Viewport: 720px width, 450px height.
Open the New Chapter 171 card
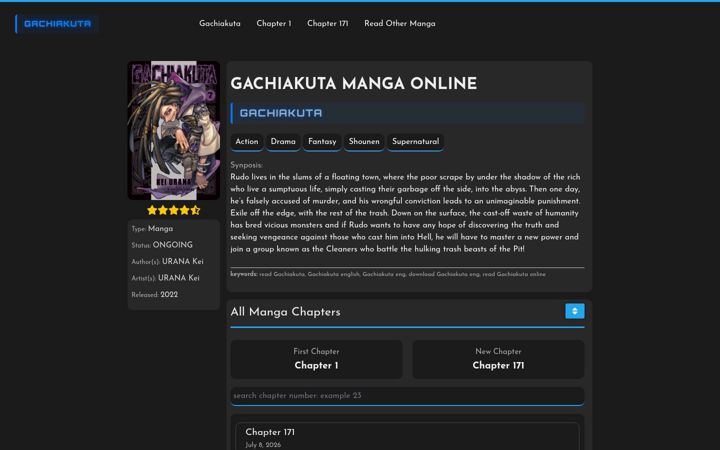pos(498,359)
